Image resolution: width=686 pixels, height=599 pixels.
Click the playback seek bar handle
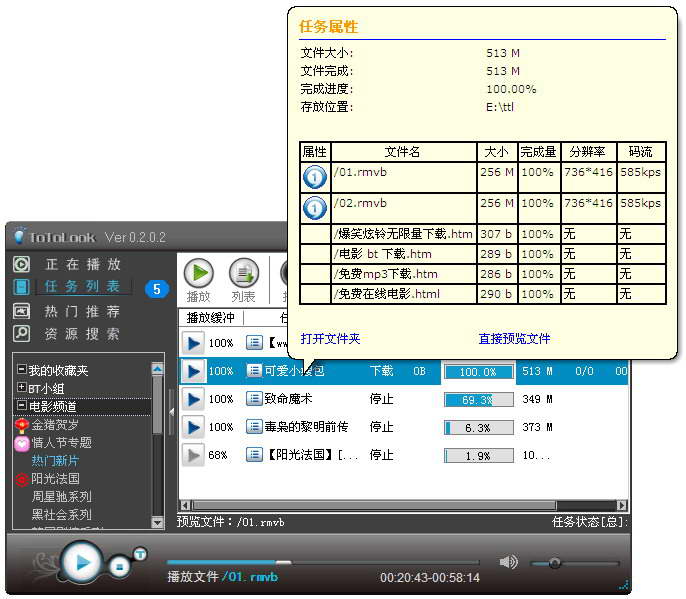(x=284, y=562)
